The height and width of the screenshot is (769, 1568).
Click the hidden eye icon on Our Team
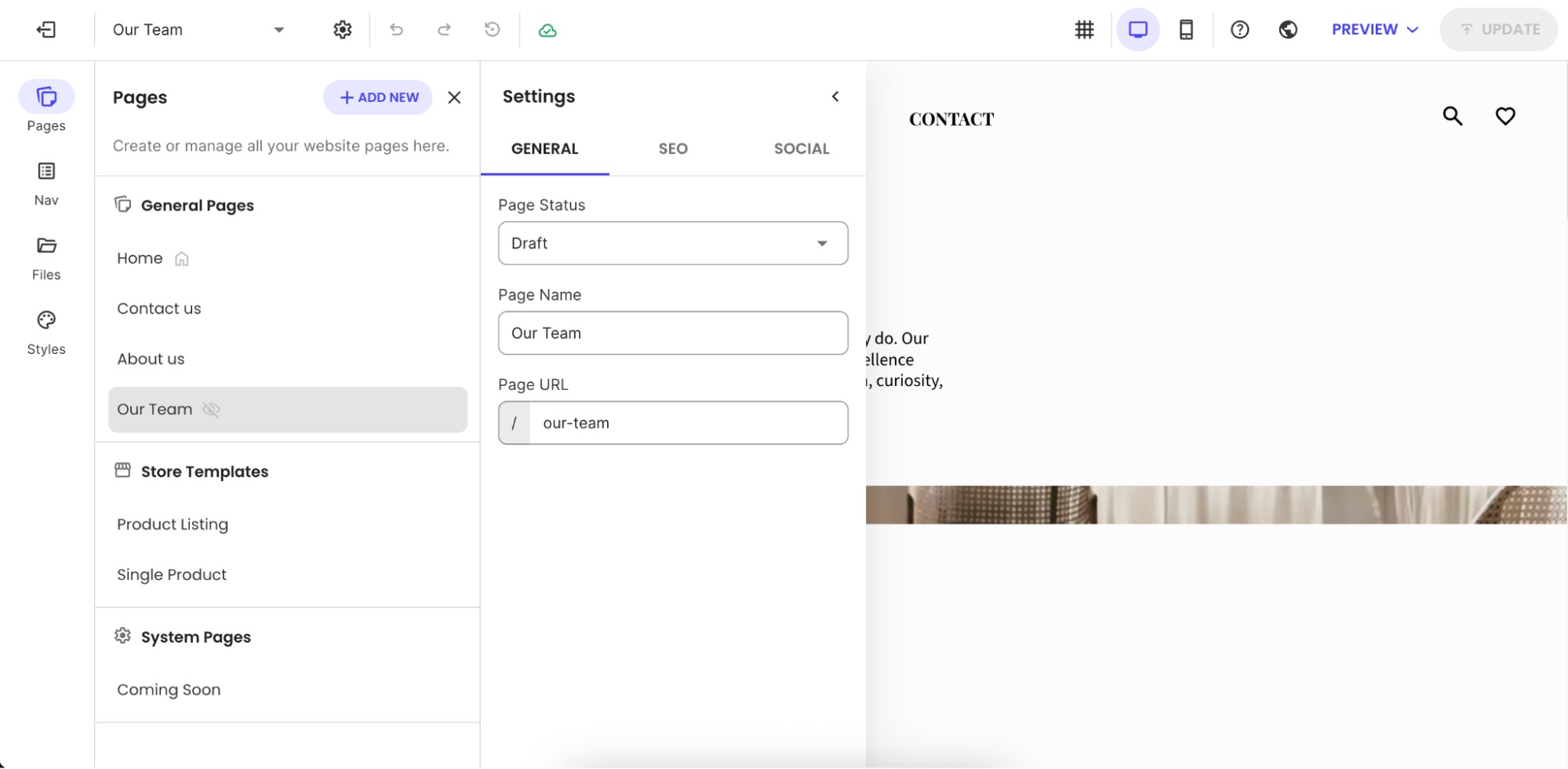coord(211,410)
